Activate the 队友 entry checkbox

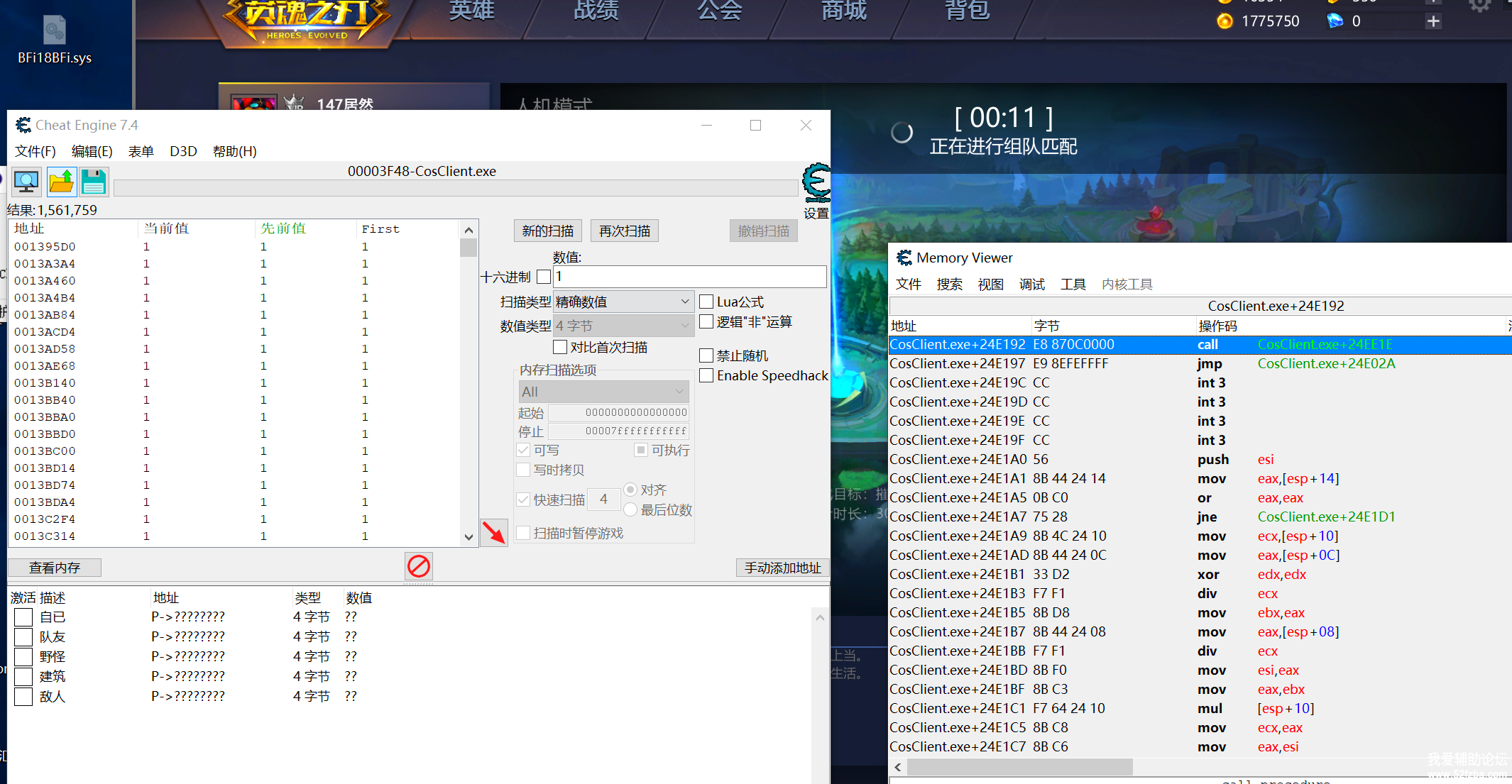point(23,637)
